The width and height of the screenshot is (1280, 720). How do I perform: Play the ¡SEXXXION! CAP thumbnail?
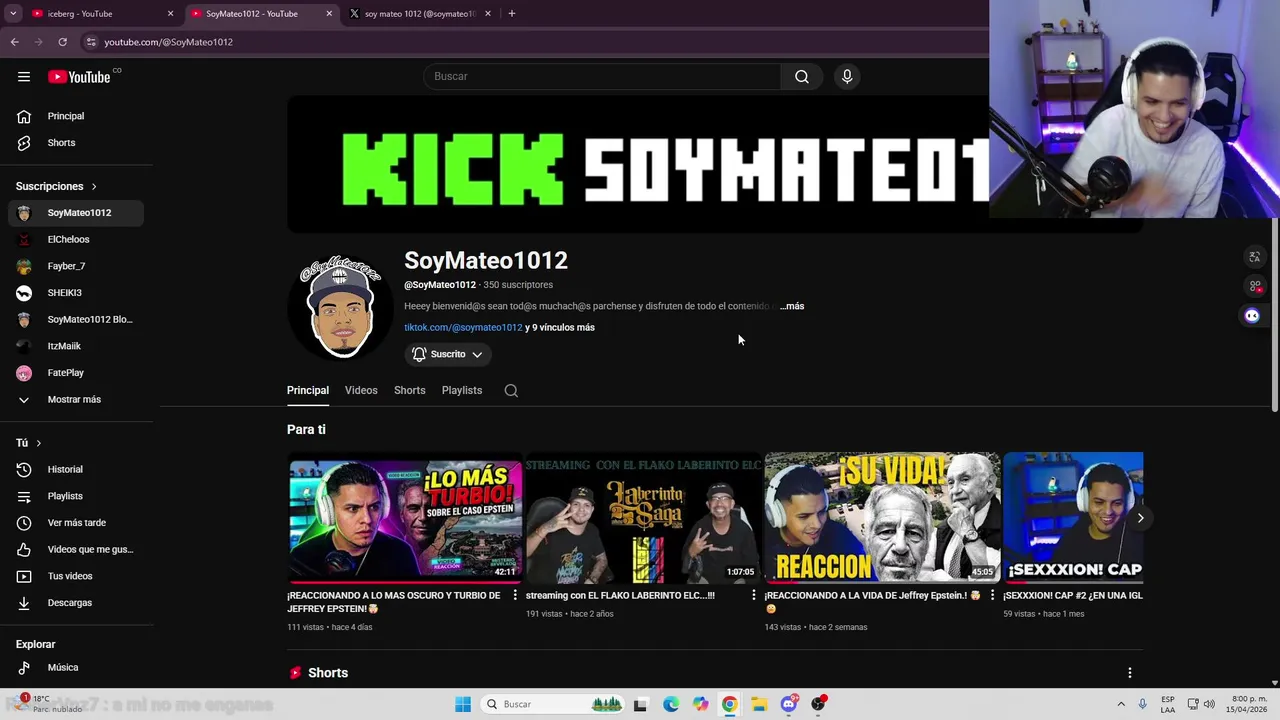pyautogui.click(x=1073, y=518)
